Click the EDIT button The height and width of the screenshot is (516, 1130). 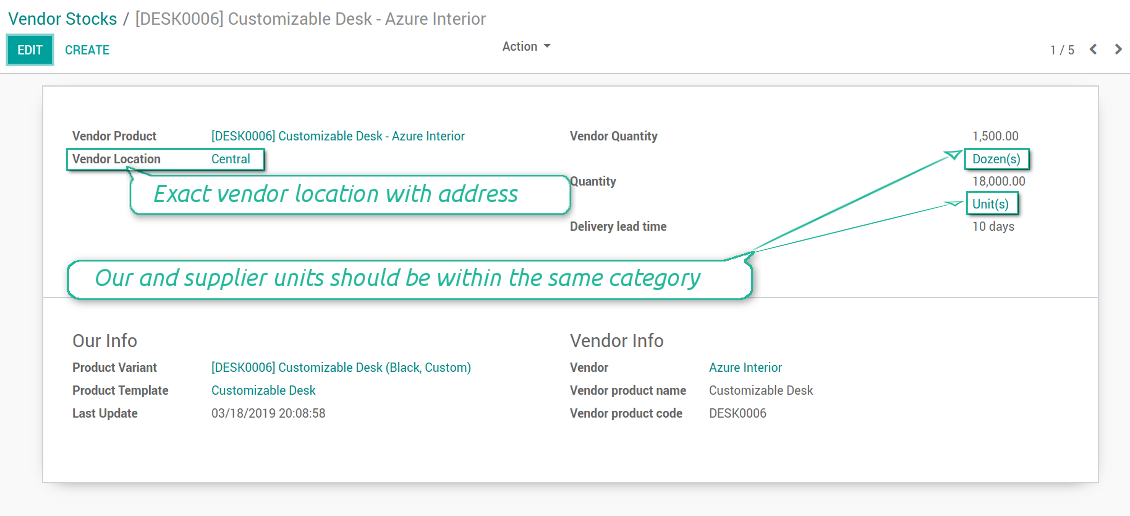(30, 50)
